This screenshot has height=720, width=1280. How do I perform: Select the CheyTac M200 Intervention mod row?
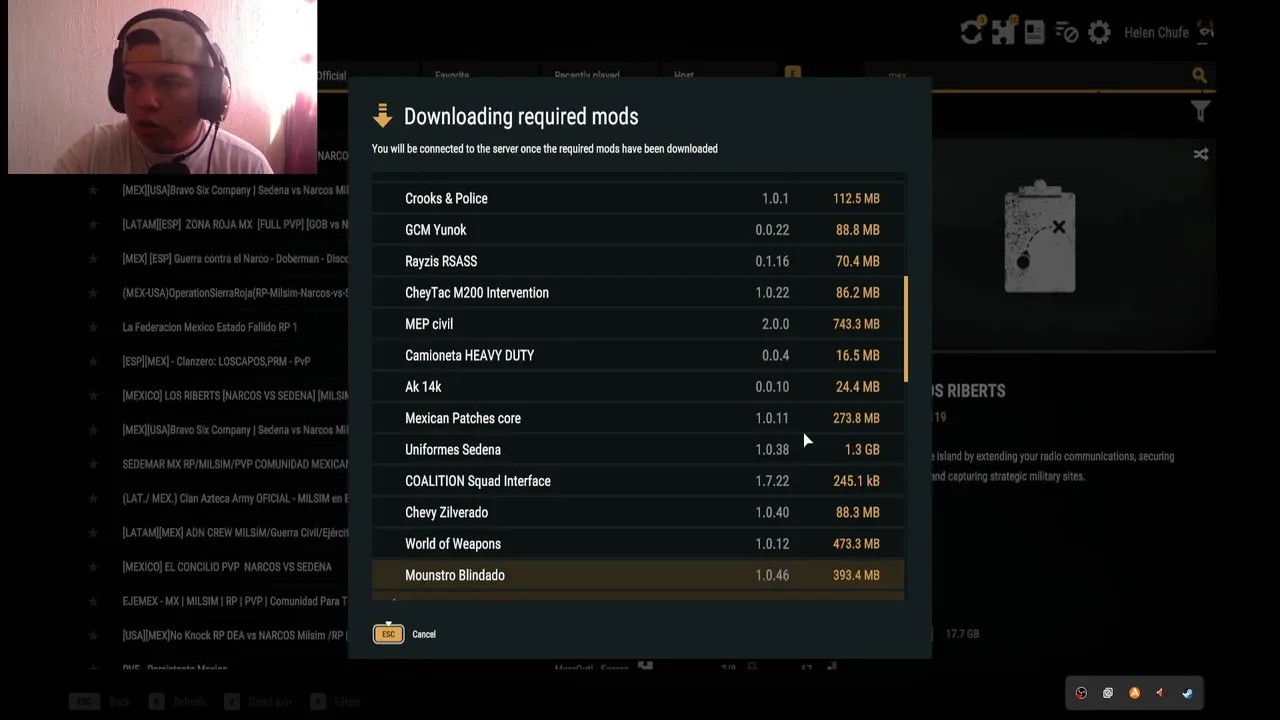638,292
